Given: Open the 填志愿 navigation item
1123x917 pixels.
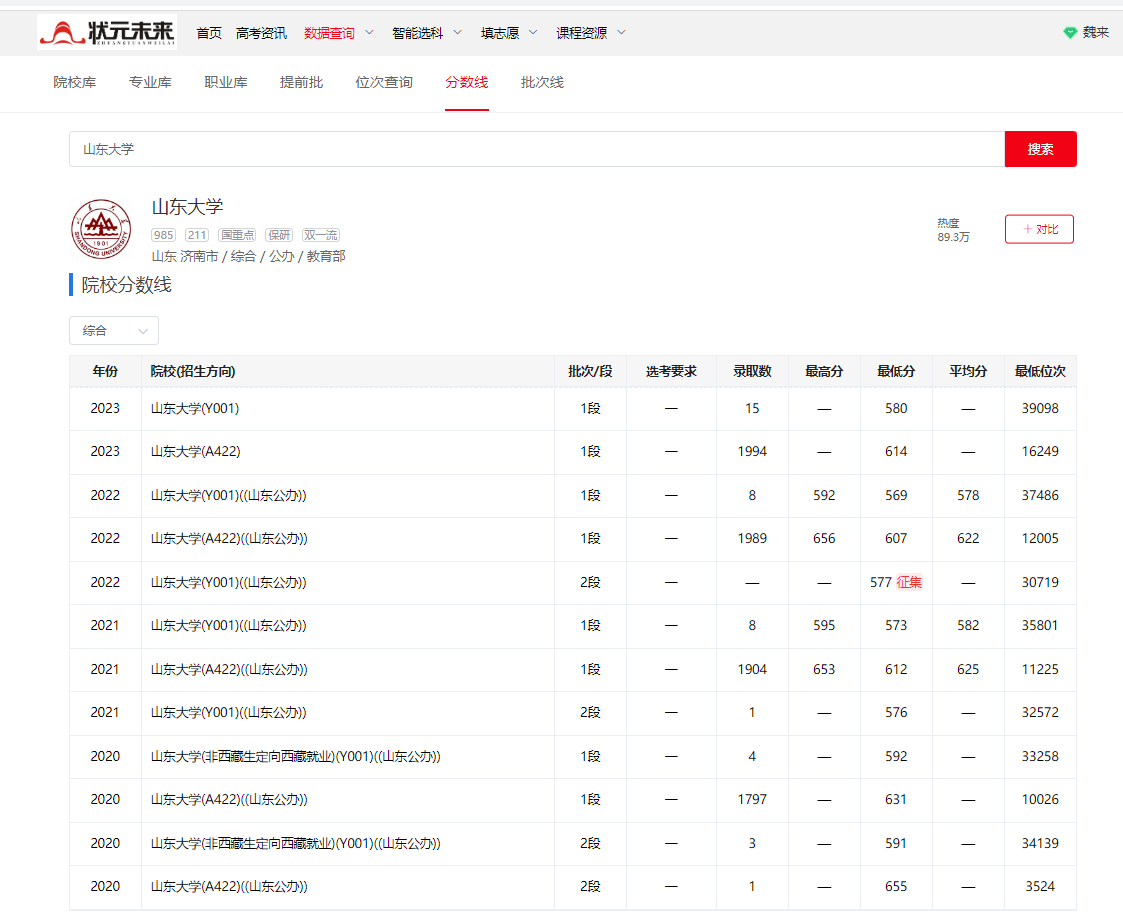Looking at the screenshot, I should pos(500,33).
